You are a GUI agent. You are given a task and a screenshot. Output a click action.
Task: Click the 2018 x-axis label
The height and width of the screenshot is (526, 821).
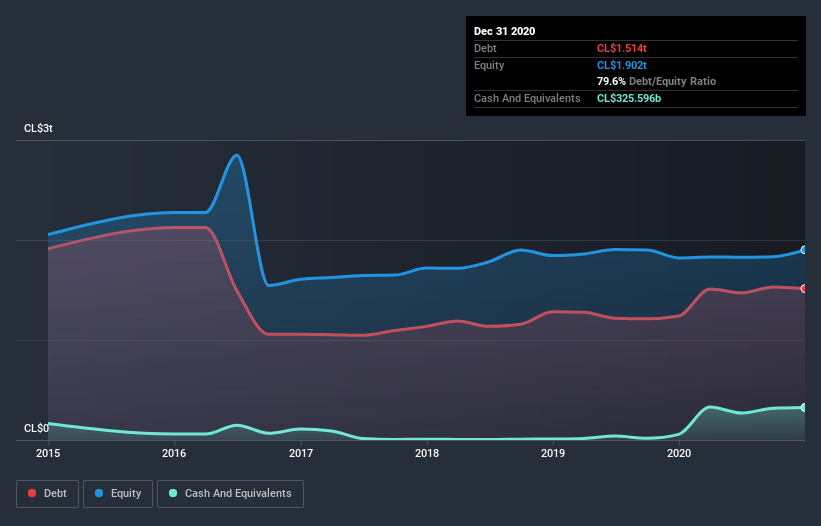(427, 453)
